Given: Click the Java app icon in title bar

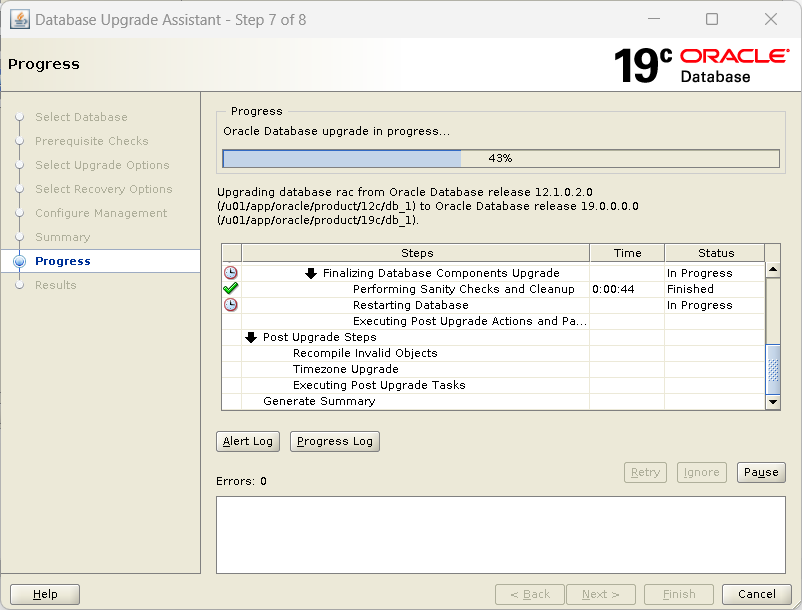Looking at the screenshot, I should pyautogui.click(x=20, y=20).
